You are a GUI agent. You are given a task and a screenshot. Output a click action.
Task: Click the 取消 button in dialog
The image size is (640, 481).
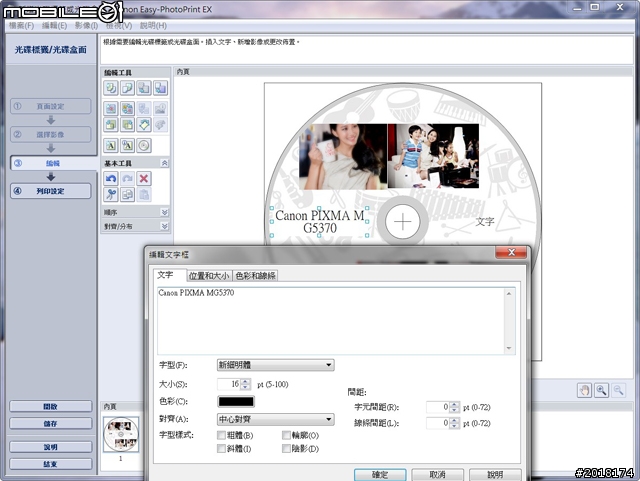pos(437,474)
